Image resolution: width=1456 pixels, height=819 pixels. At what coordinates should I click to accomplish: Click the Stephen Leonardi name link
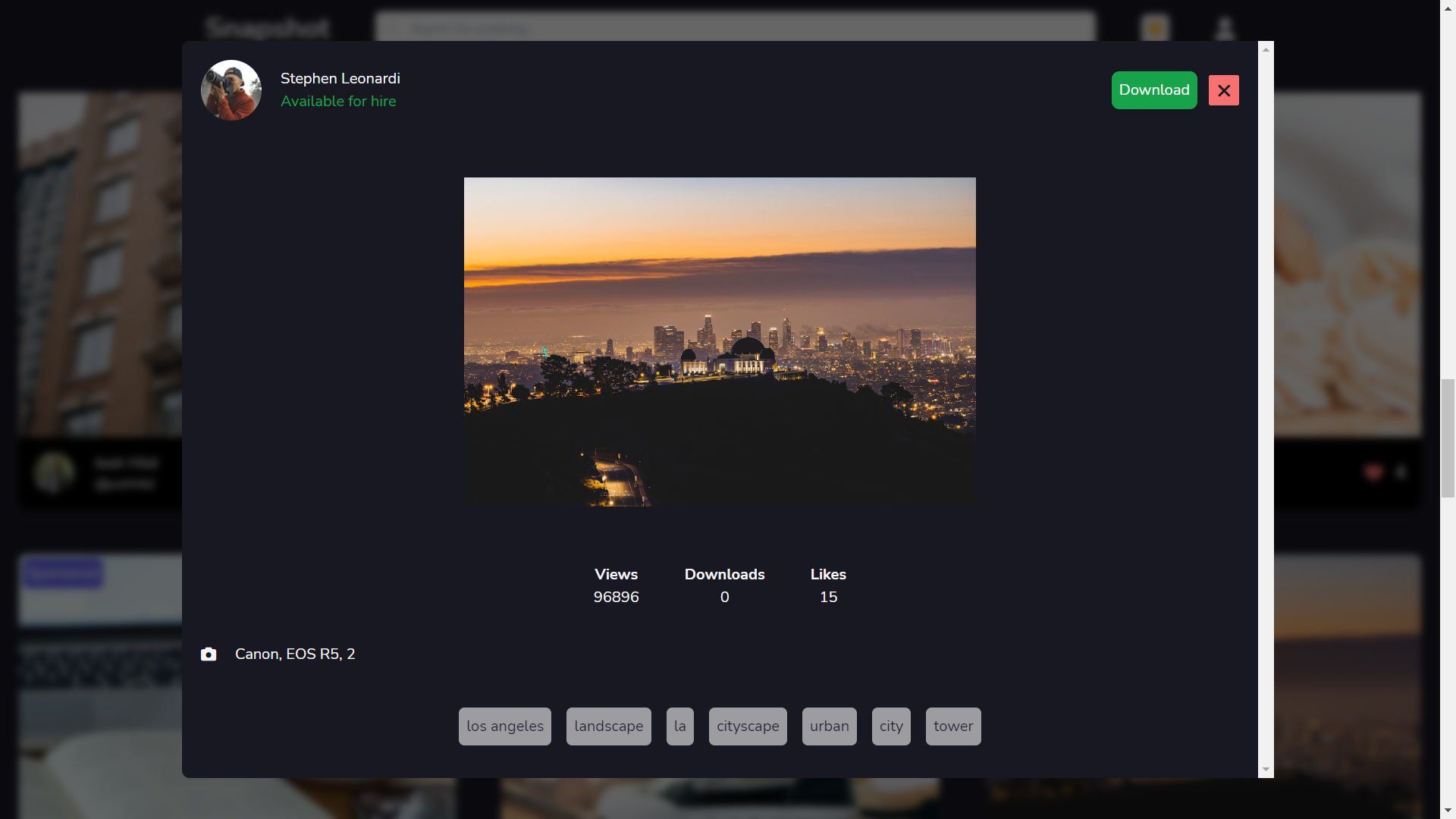pos(340,78)
